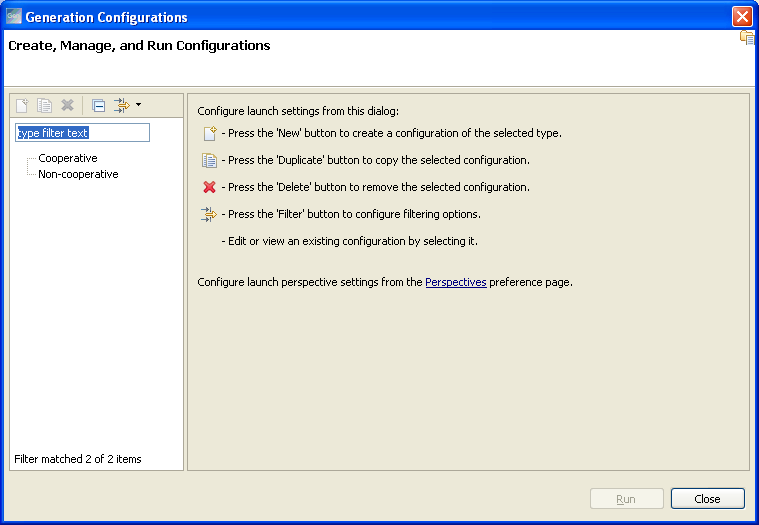The image size is (759, 525).
Task: Select the Non-cooperative configuration type
Action: coord(78,174)
